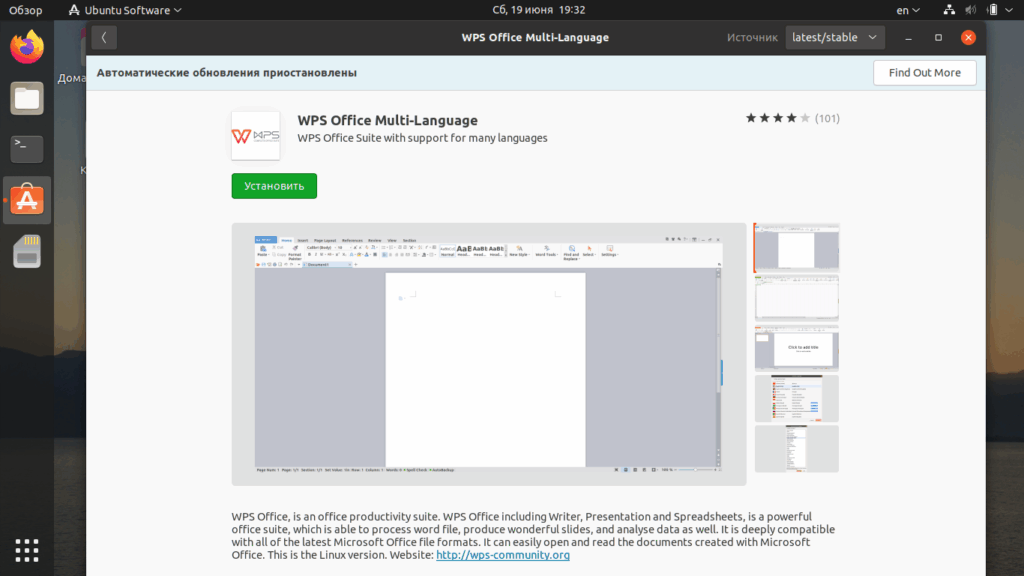
Task: Click the WPS Office Multi-Language app heading
Action: 387,120
